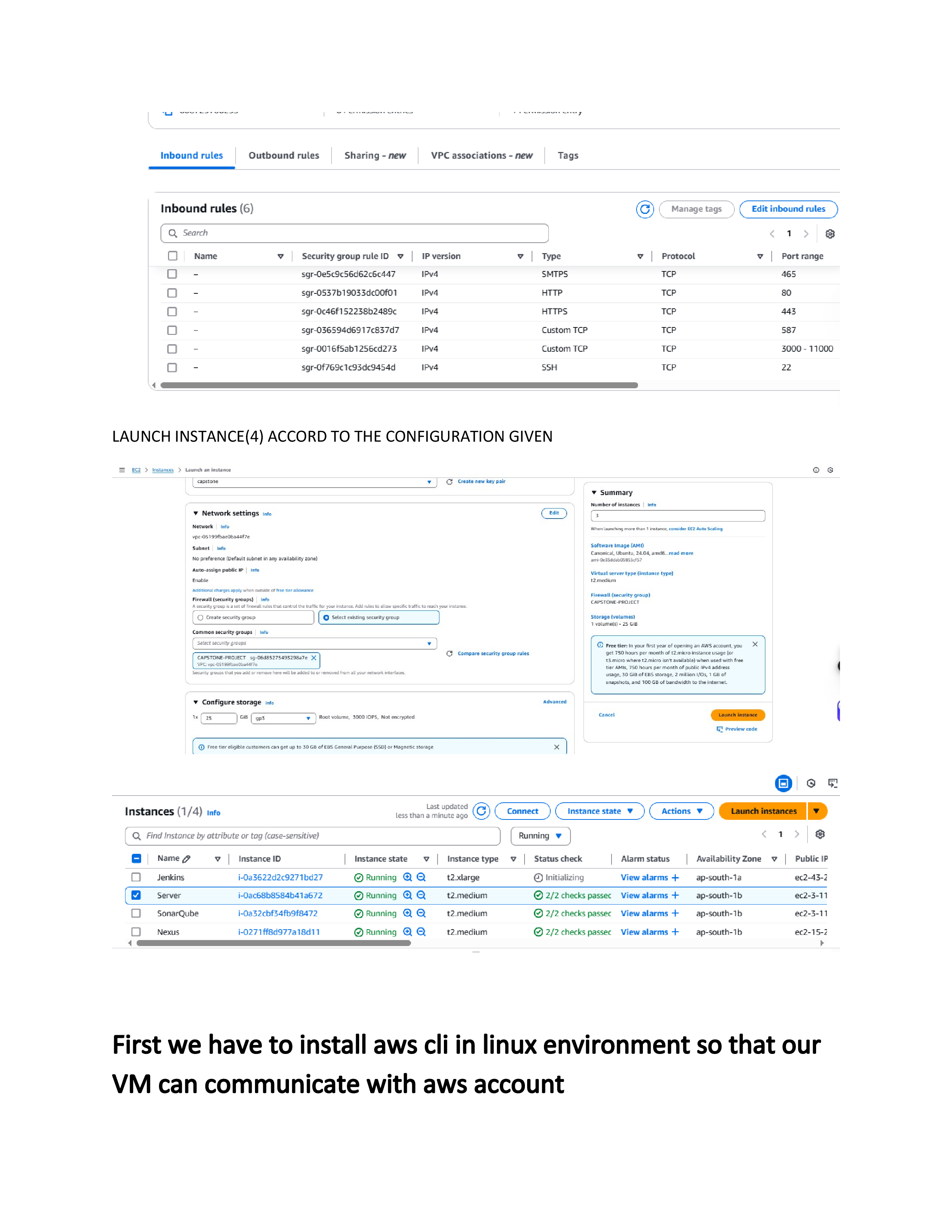Collapse the Network settings section

click(196, 514)
